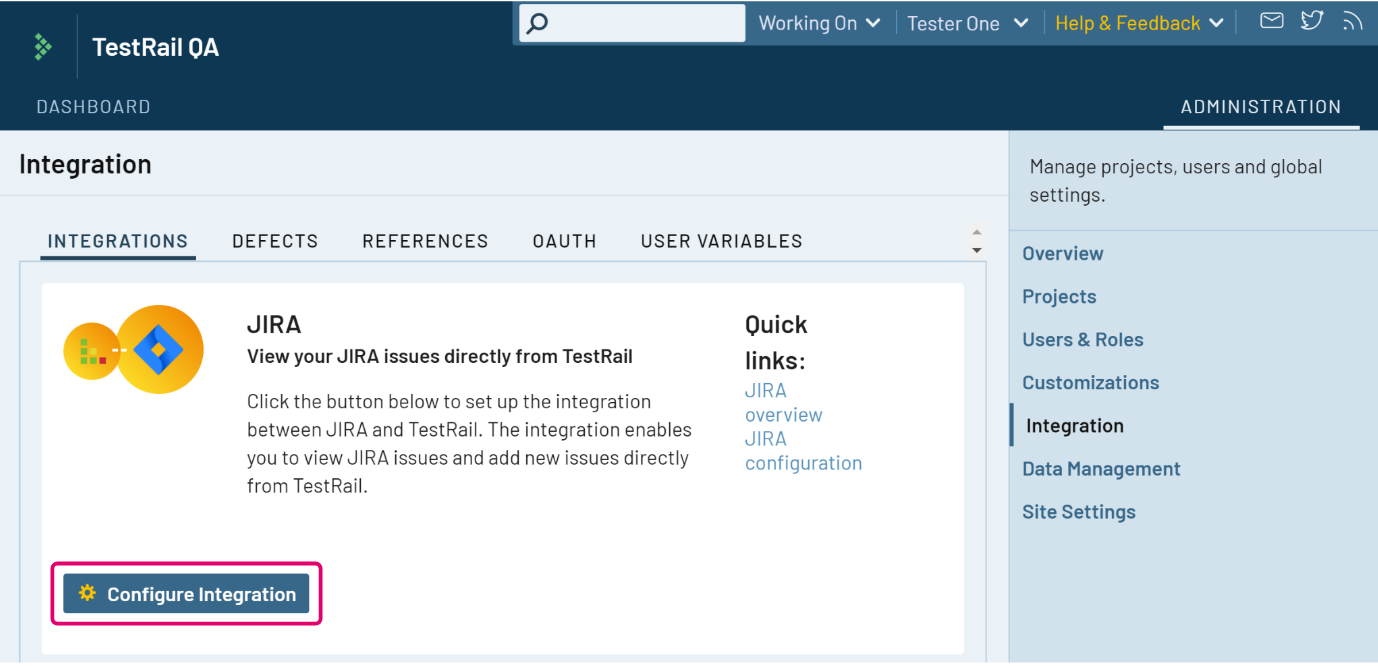
Task: Click the envelope mail icon
Action: tap(1271, 20)
